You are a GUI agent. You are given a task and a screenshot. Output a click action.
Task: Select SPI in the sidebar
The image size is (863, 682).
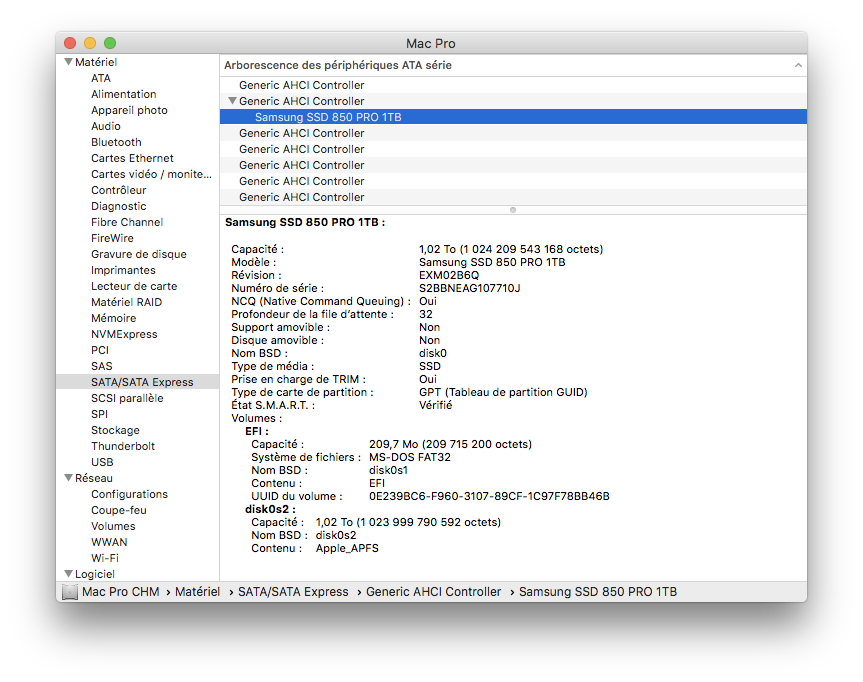coord(100,413)
